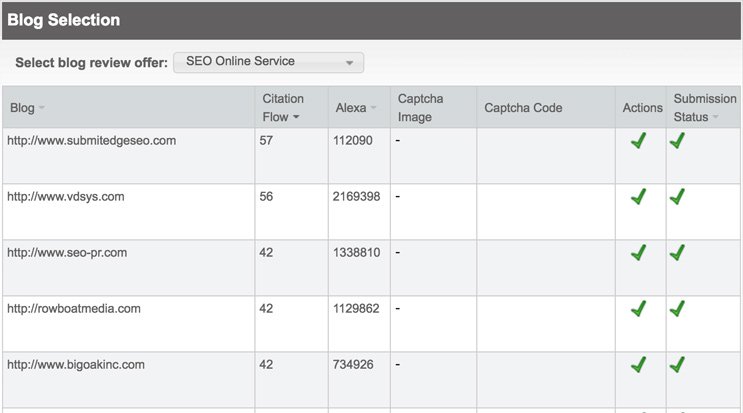Click Submission Status checkmark for rowboatmedia.com

pyautogui.click(x=677, y=309)
